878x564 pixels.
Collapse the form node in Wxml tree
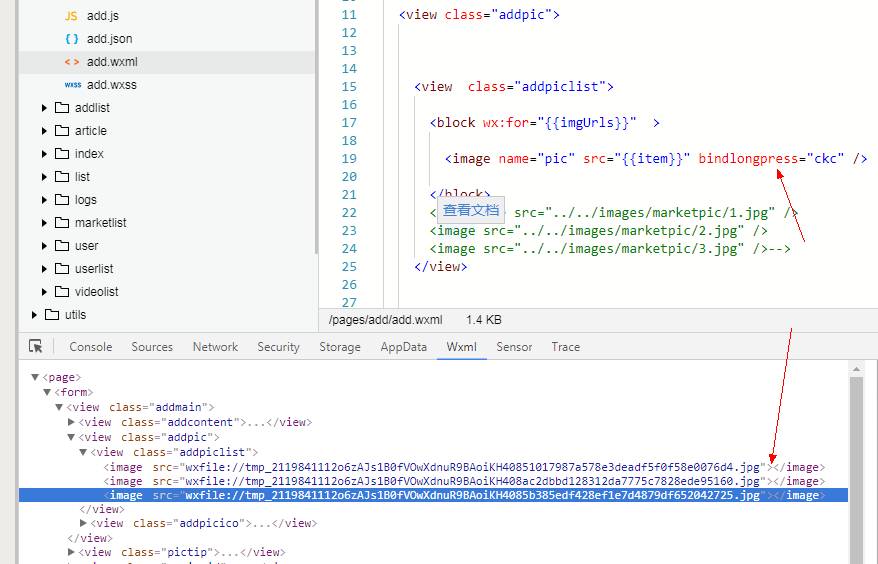[x=47, y=392]
